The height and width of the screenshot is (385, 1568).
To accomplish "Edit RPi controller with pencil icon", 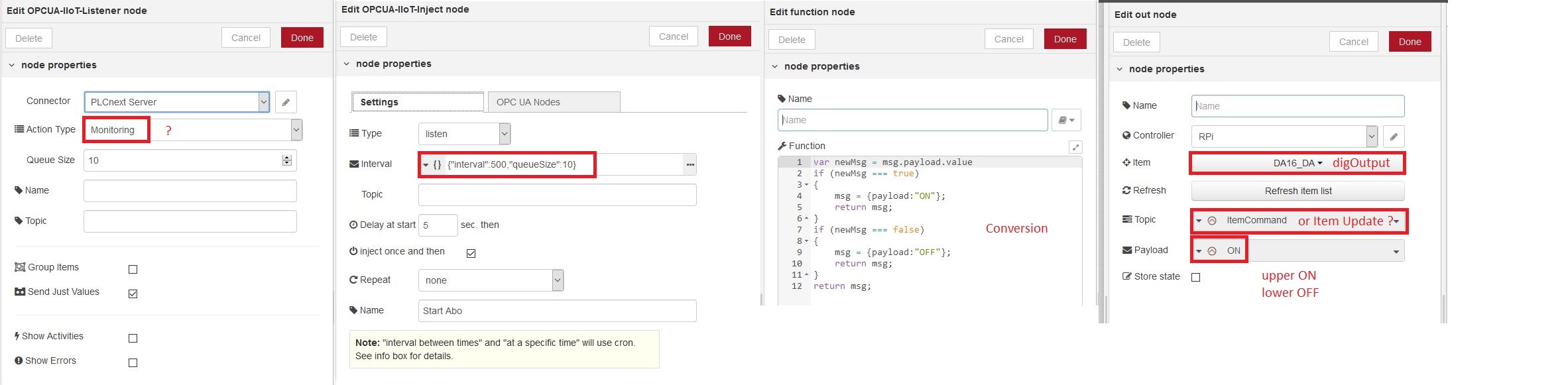I will [x=1394, y=137].
